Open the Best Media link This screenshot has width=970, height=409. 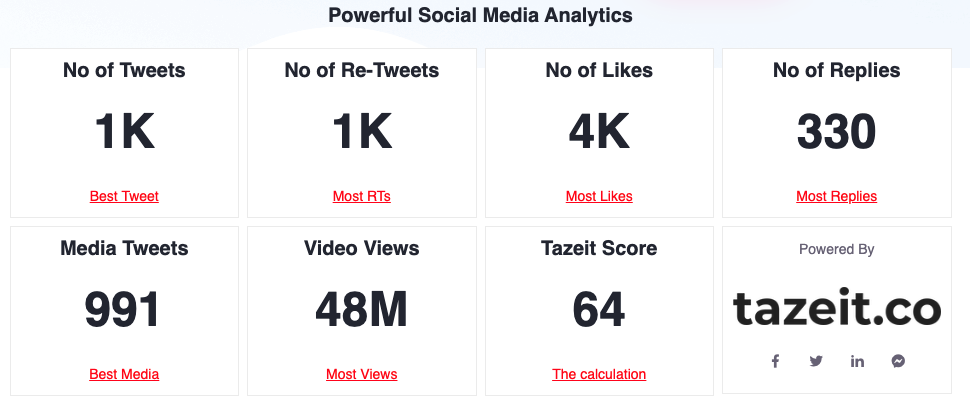point(124,374)
